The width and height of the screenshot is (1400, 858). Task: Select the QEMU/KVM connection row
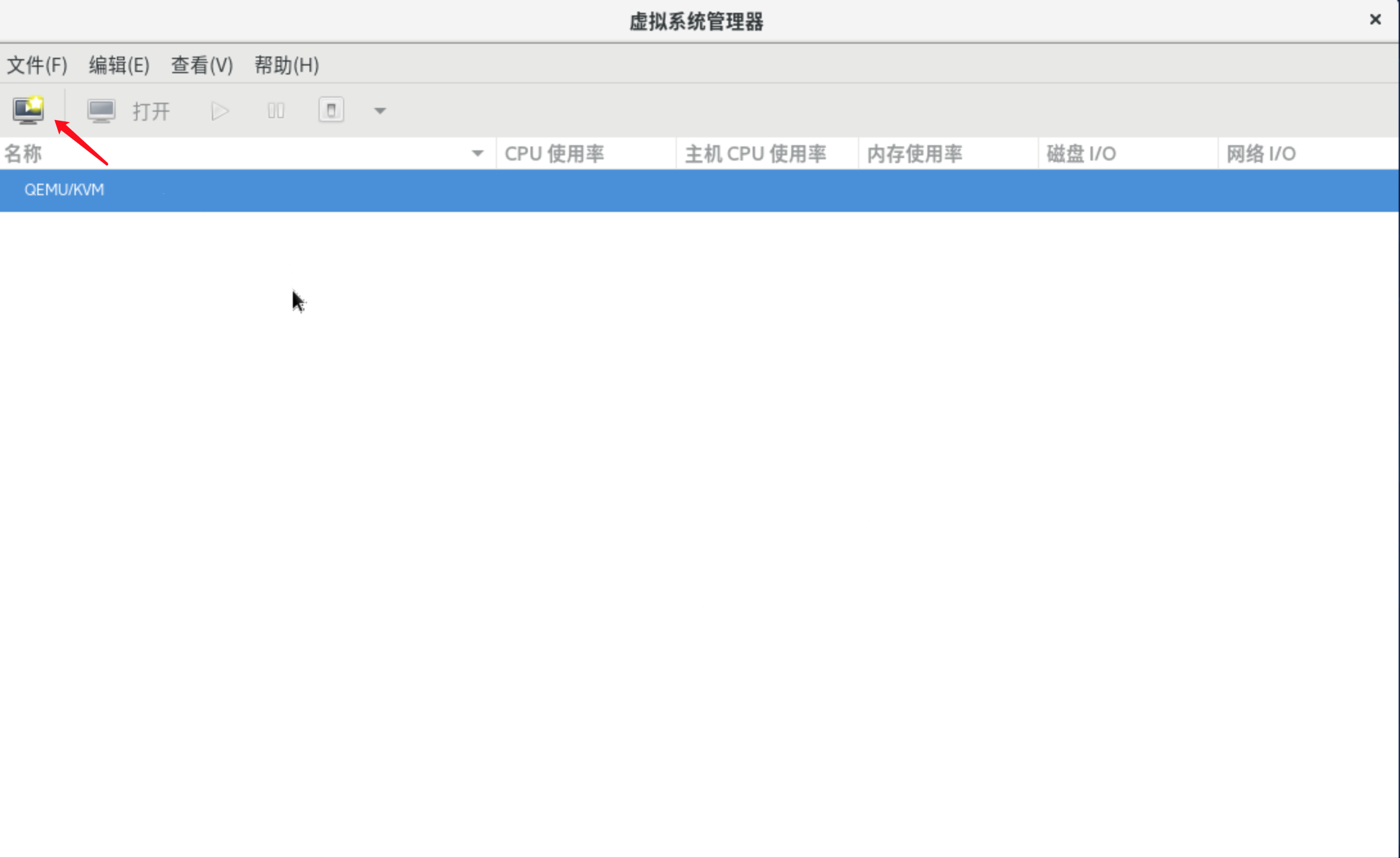(699, 190)
